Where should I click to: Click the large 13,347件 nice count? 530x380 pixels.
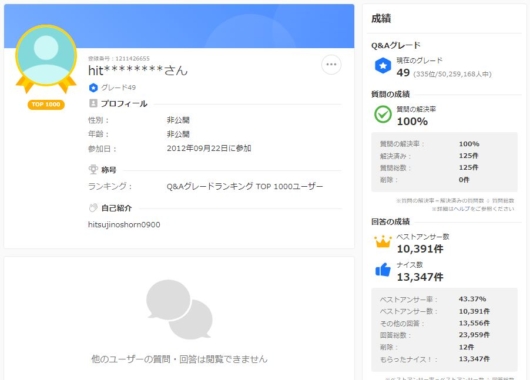click(420, 277)
